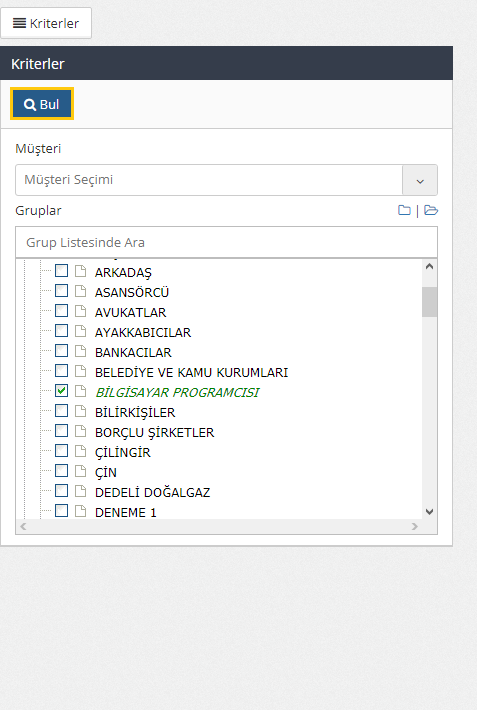Check the BELEDİYE VE KAMU KURUMLARI checkbox
The width and height of the screenshot is (477, 710).
click(x=62, y=370)
